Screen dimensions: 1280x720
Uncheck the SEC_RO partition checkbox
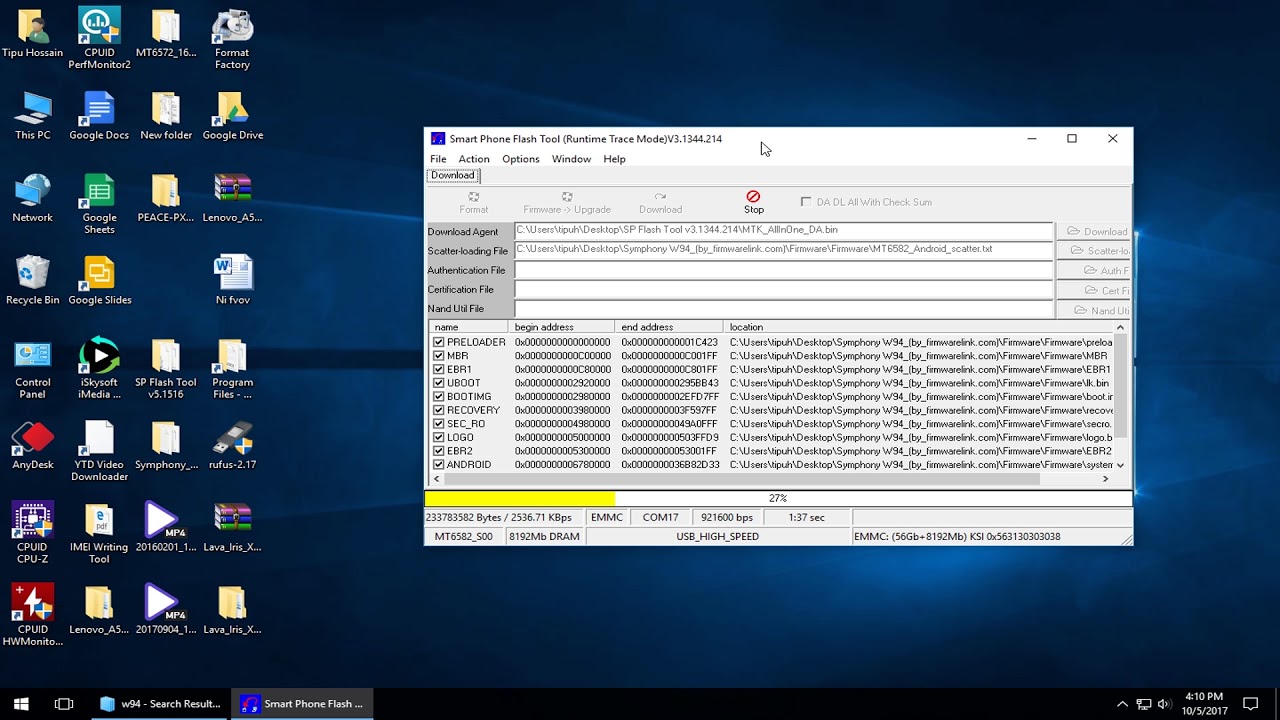438,424
